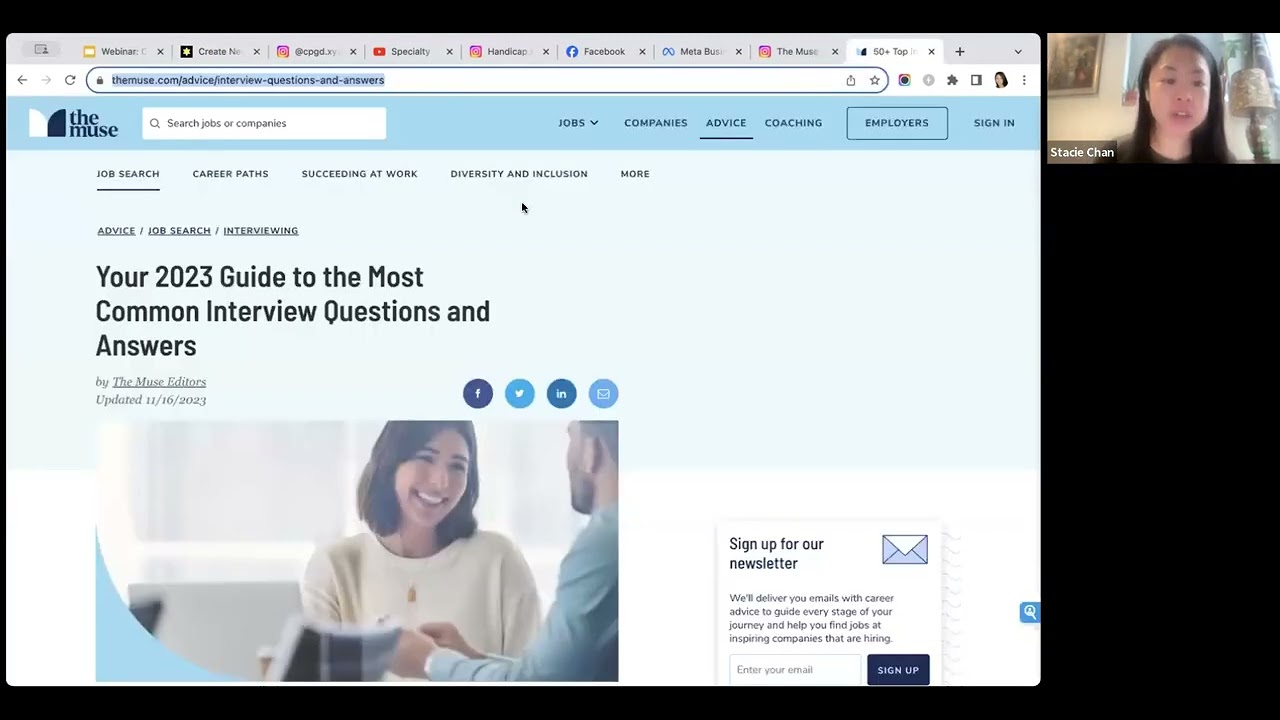Click the search magnifier in jobs search box
The width and height of the screenshot is (1280, 720).
(x=155, y=123)
